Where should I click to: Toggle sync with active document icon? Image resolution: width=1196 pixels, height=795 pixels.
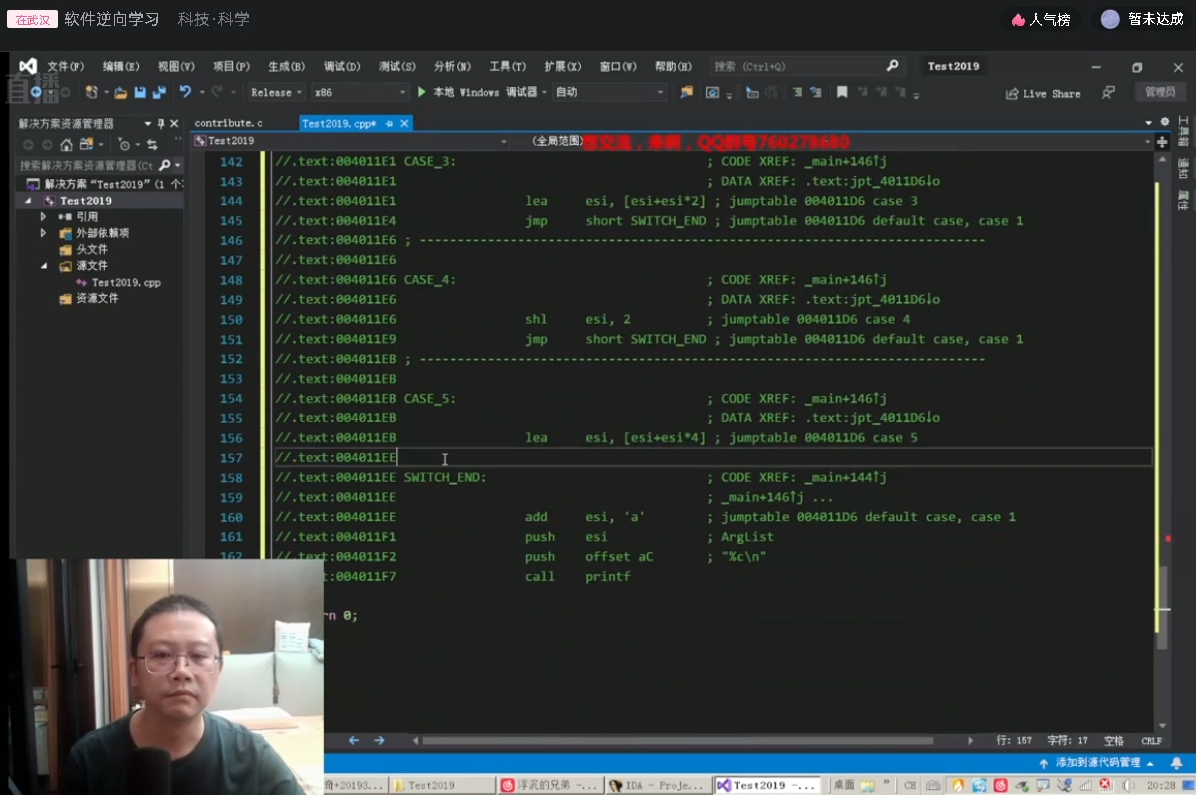click(152, 144)
